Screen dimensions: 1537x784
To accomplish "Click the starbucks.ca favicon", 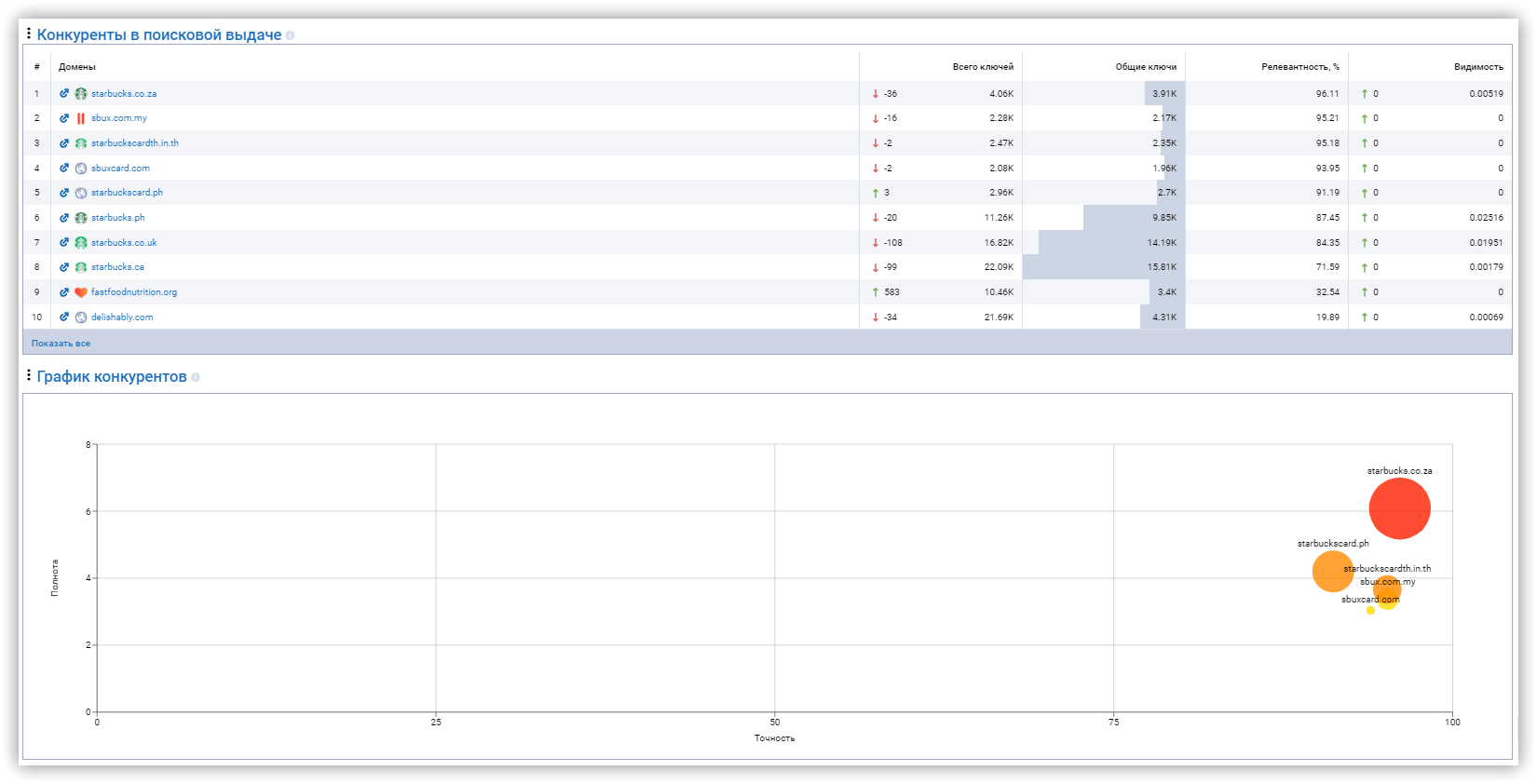I will (x=81, y=267).
